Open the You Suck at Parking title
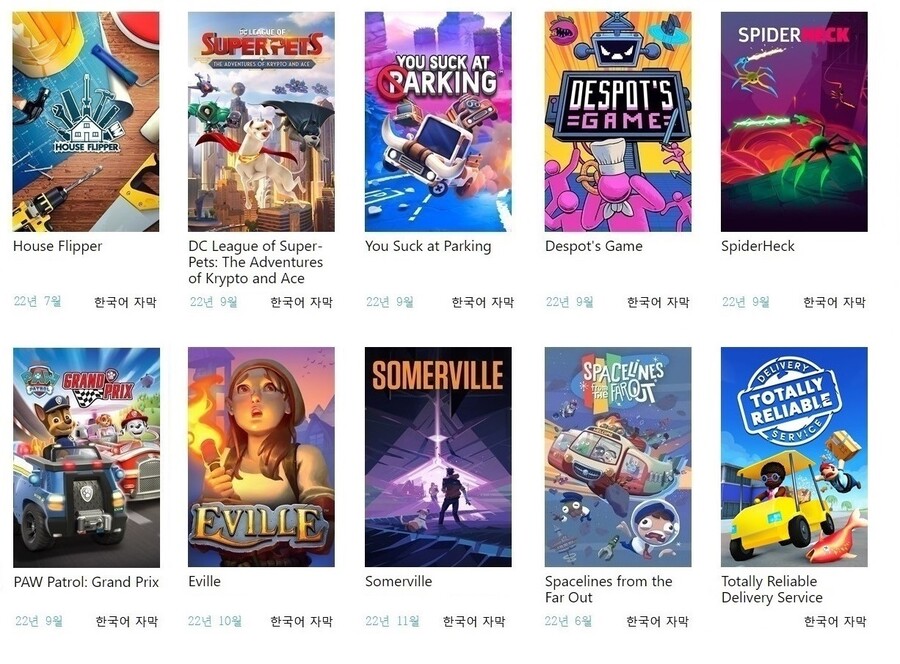The width and height of the screenshot is (900, 664). tap(428, 246)
